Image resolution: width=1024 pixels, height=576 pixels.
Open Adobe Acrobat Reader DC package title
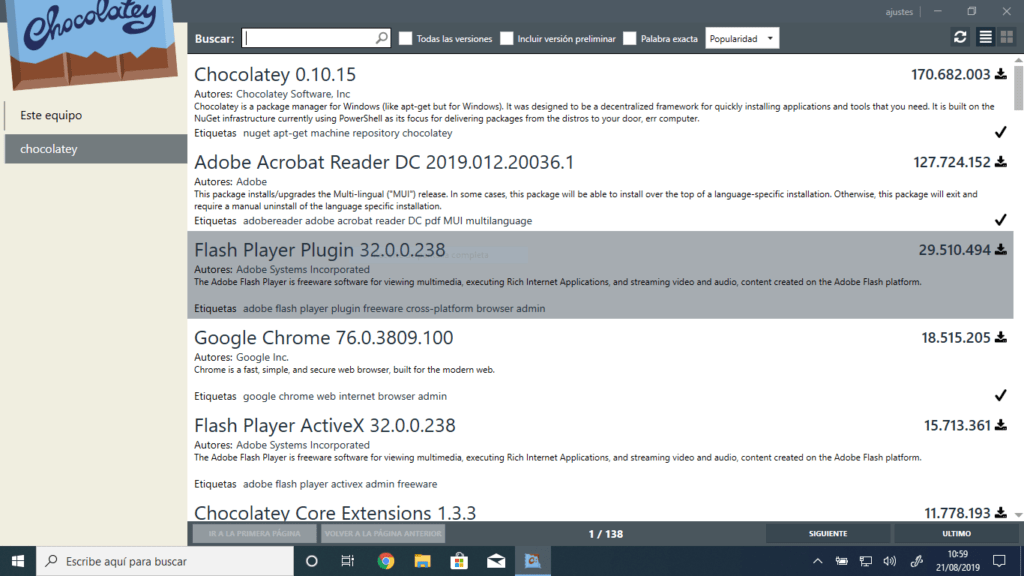(x=384, y=162)
